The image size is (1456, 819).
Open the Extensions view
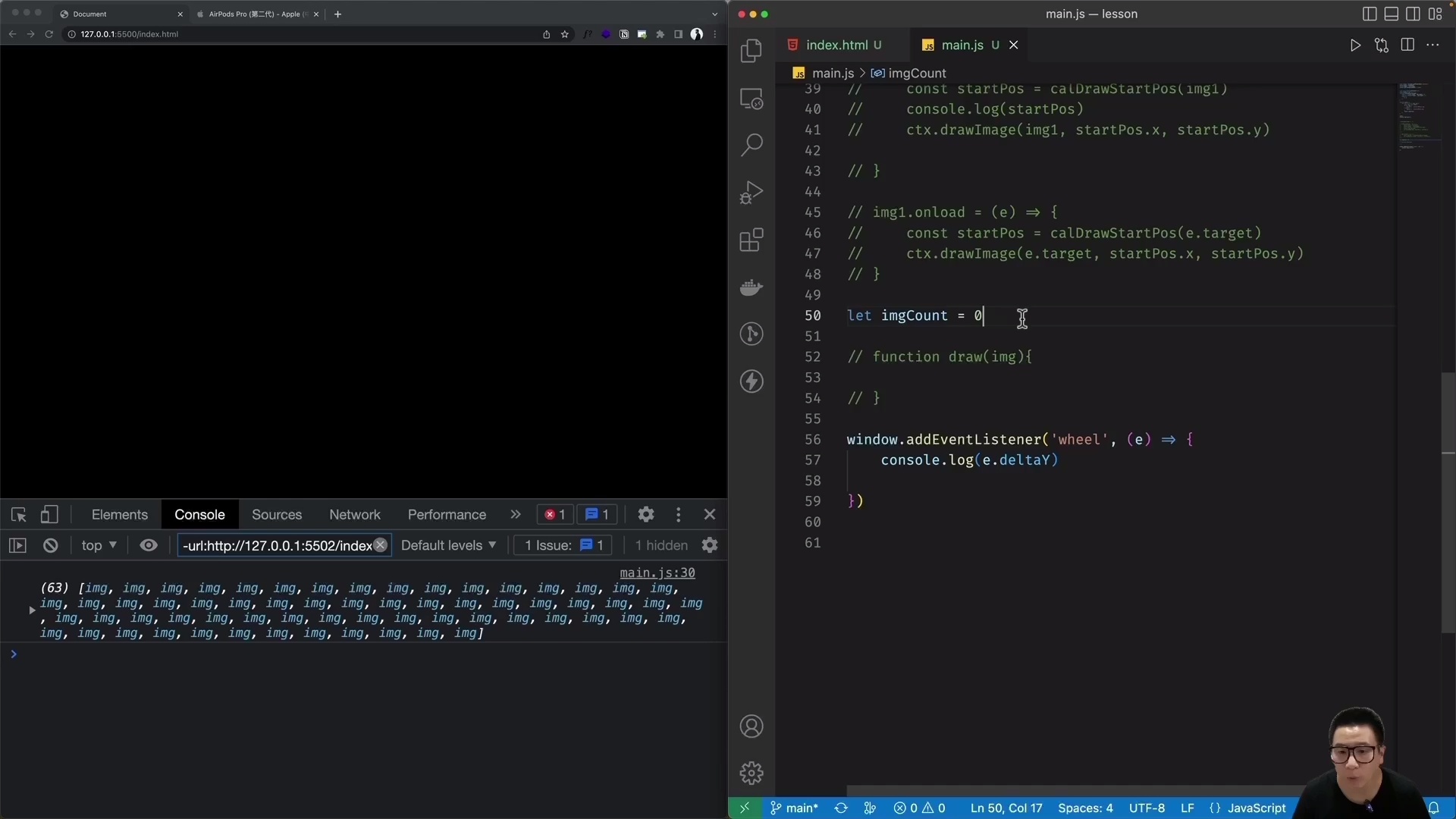coord(752,240)
